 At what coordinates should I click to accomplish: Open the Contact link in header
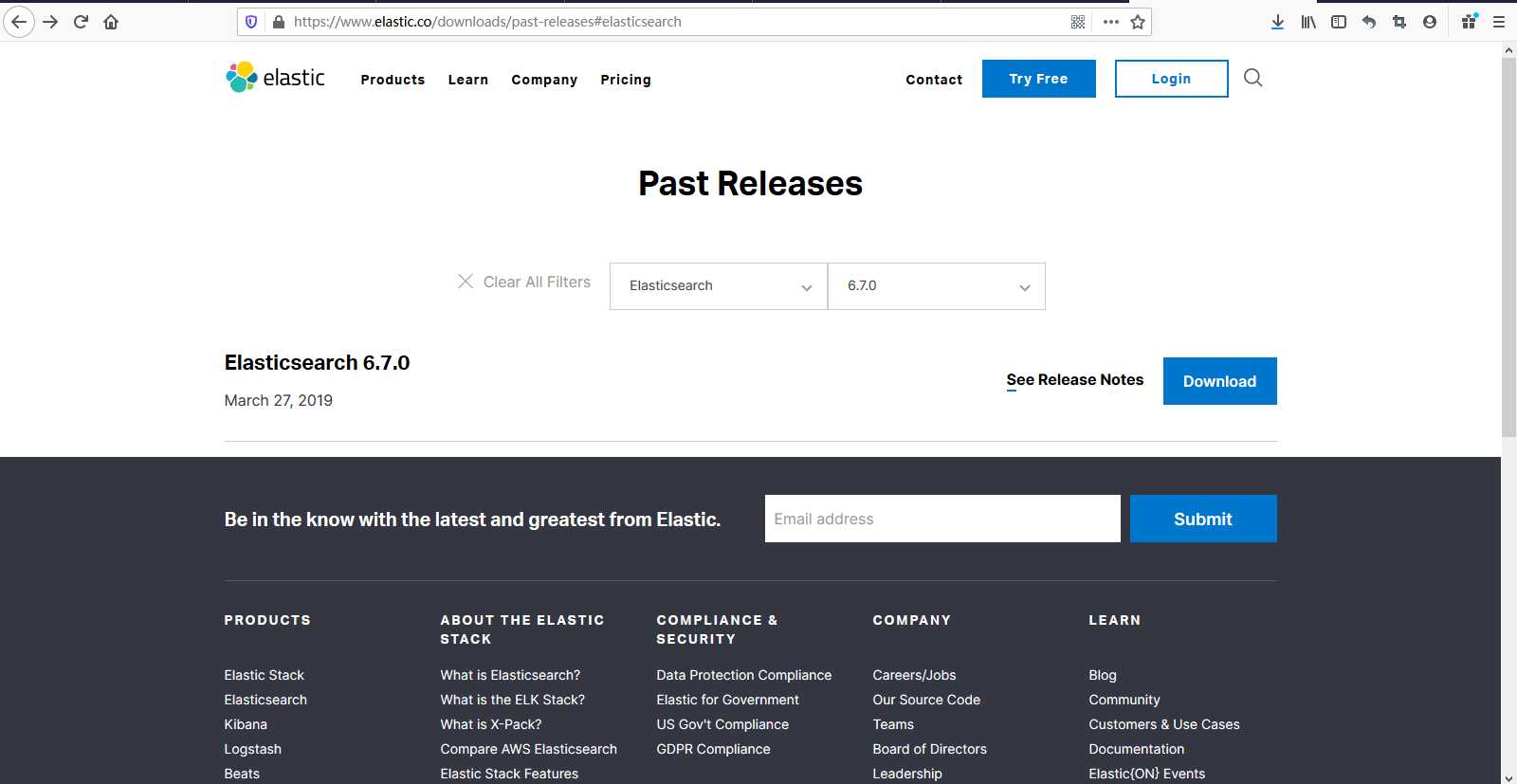(x=934, y=80)
